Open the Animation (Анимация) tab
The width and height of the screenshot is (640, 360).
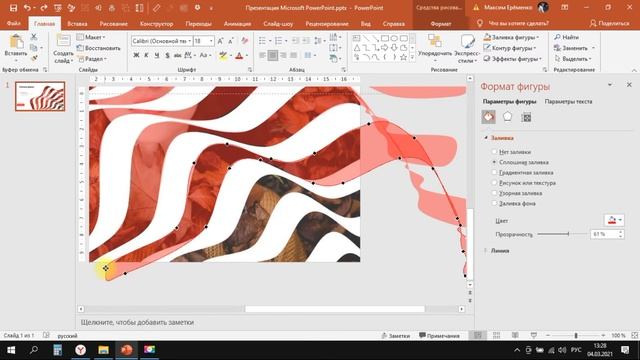point(237,24)
